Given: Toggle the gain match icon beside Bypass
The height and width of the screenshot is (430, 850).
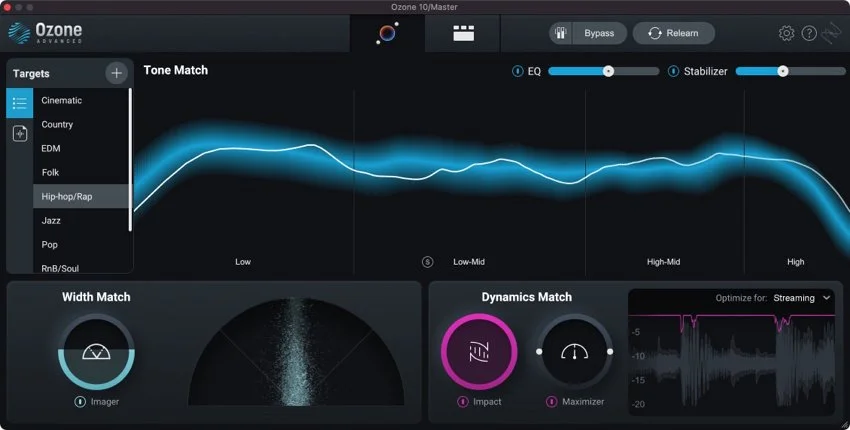Looking at the screenshot, I should pos(561,33).
